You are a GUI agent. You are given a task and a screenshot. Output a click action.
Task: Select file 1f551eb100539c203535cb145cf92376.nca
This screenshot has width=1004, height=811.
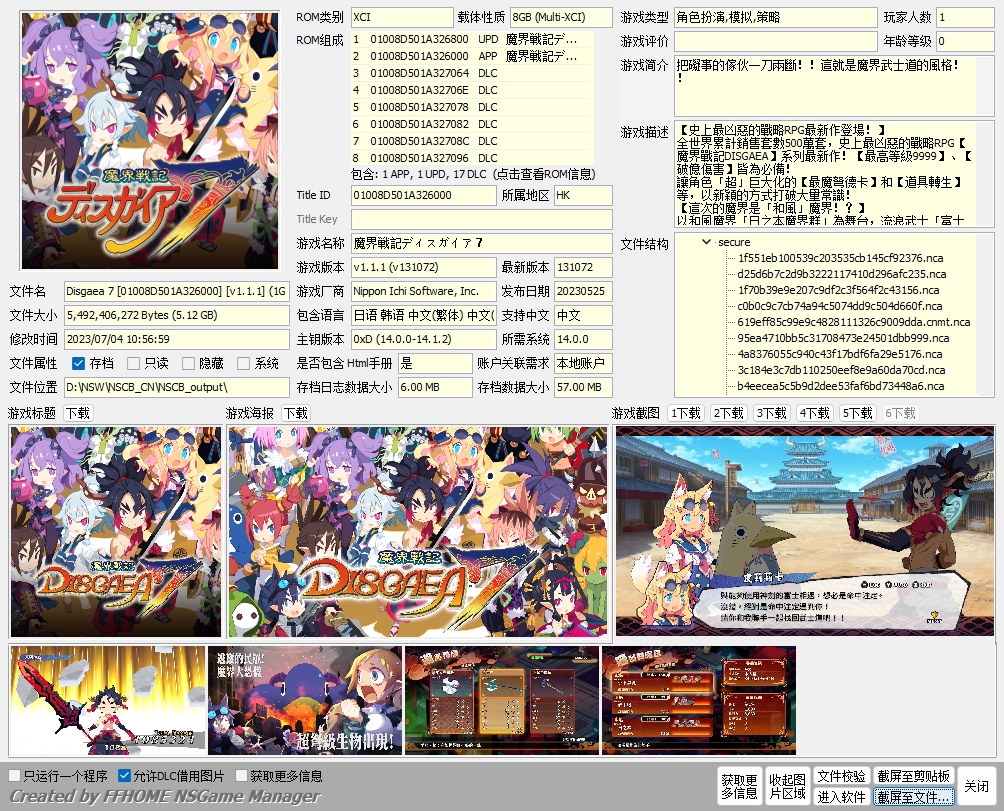(x=840, y=258)
